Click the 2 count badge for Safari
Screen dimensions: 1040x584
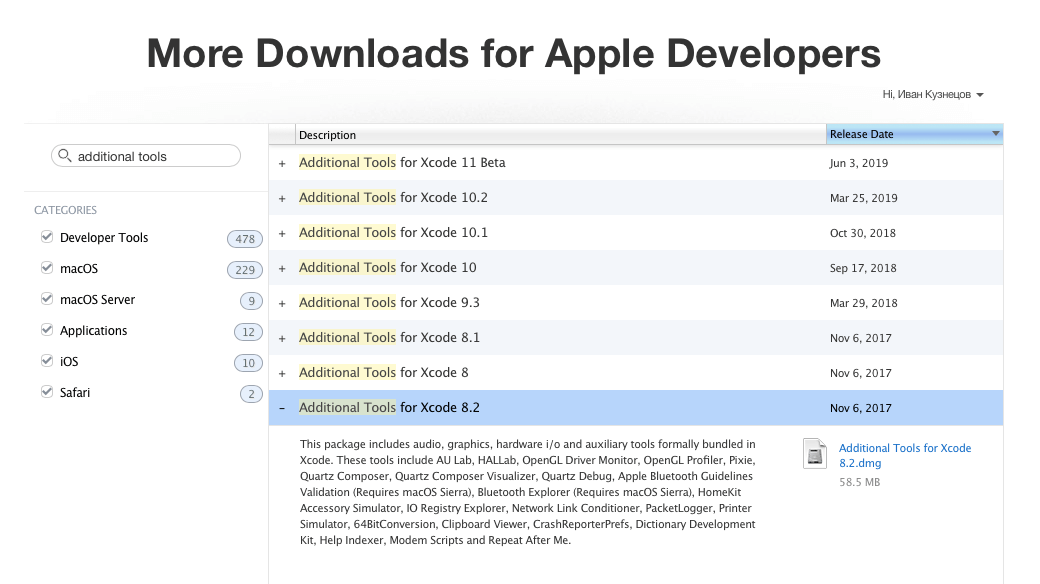(251, 394)
